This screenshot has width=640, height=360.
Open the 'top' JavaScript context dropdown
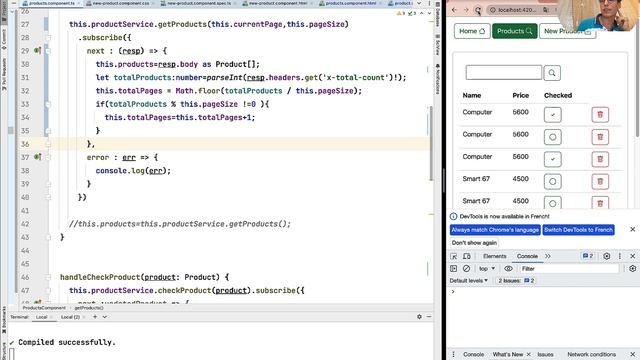click(x=487, y=269)
